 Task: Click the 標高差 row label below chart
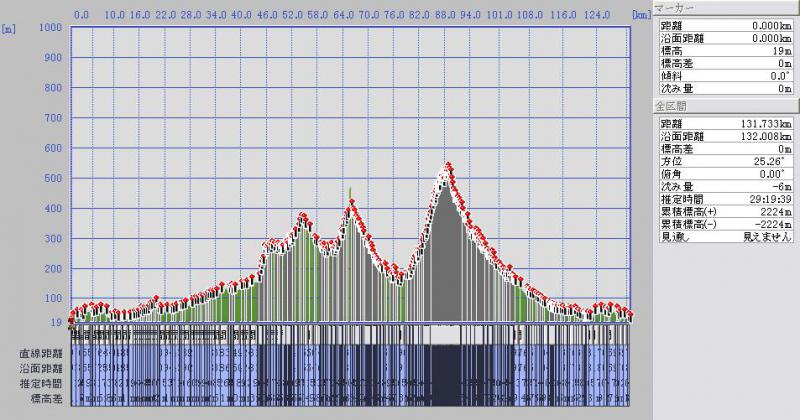point(41,399)
